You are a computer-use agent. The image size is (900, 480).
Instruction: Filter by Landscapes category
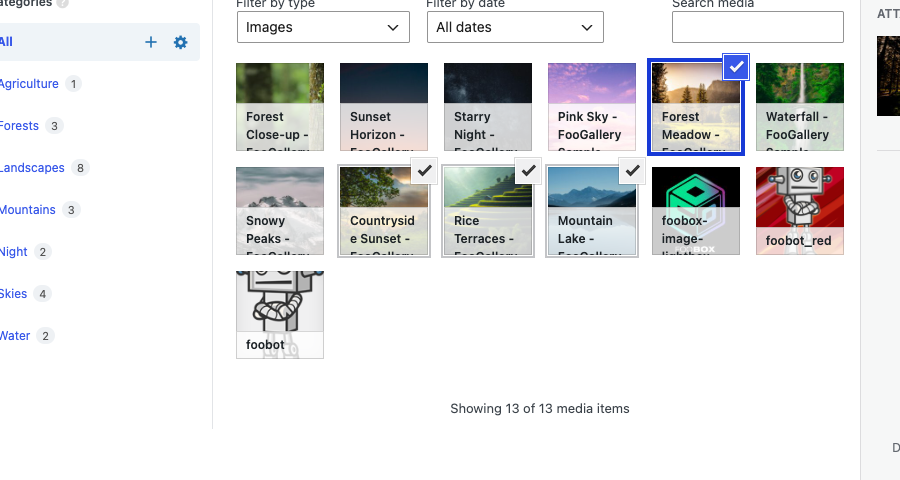32,168
